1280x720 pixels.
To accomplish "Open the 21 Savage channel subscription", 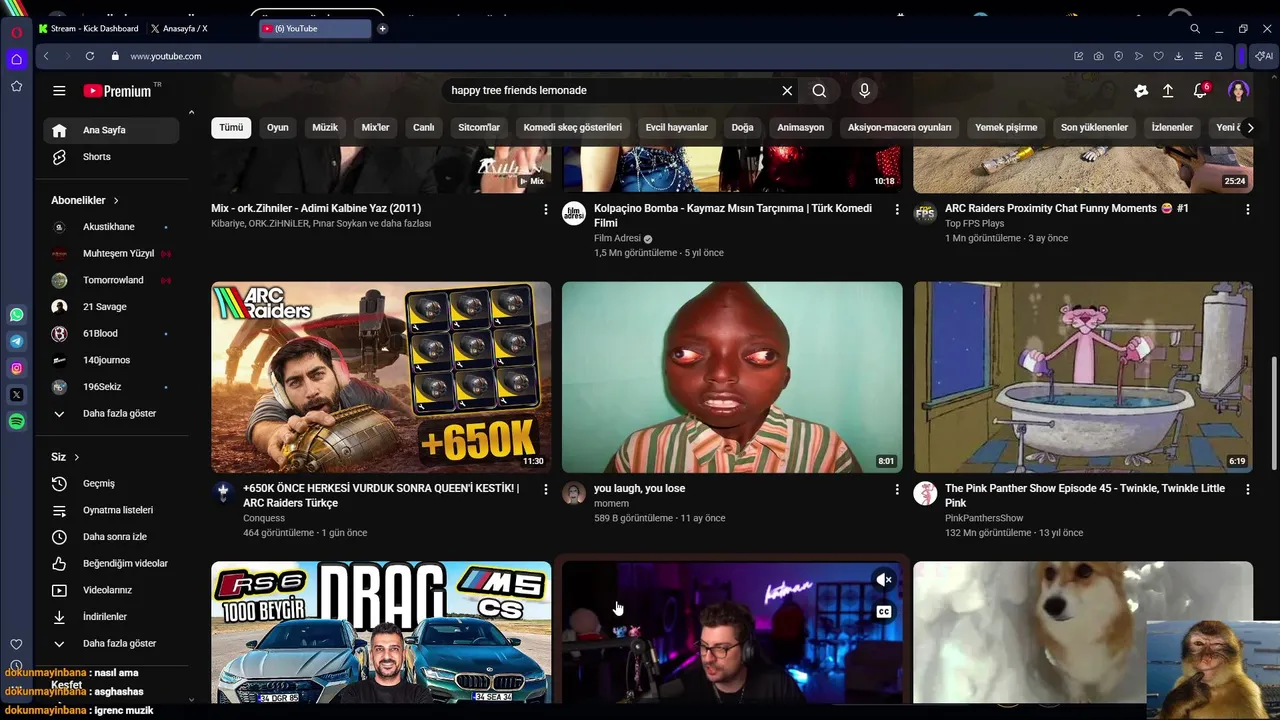I will click(x=112, y=307).
